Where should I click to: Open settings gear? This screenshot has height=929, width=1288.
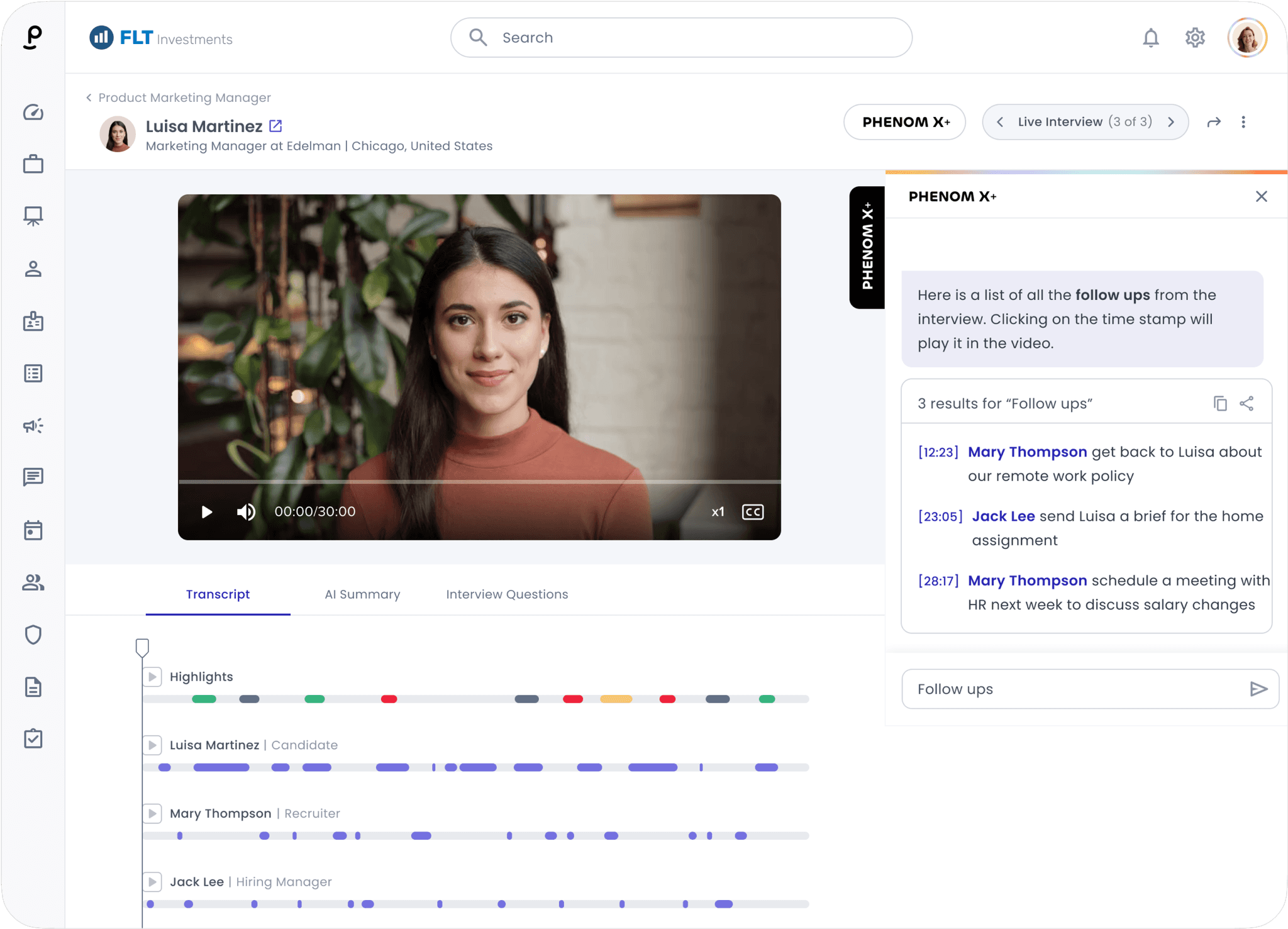click(1194, 38)
